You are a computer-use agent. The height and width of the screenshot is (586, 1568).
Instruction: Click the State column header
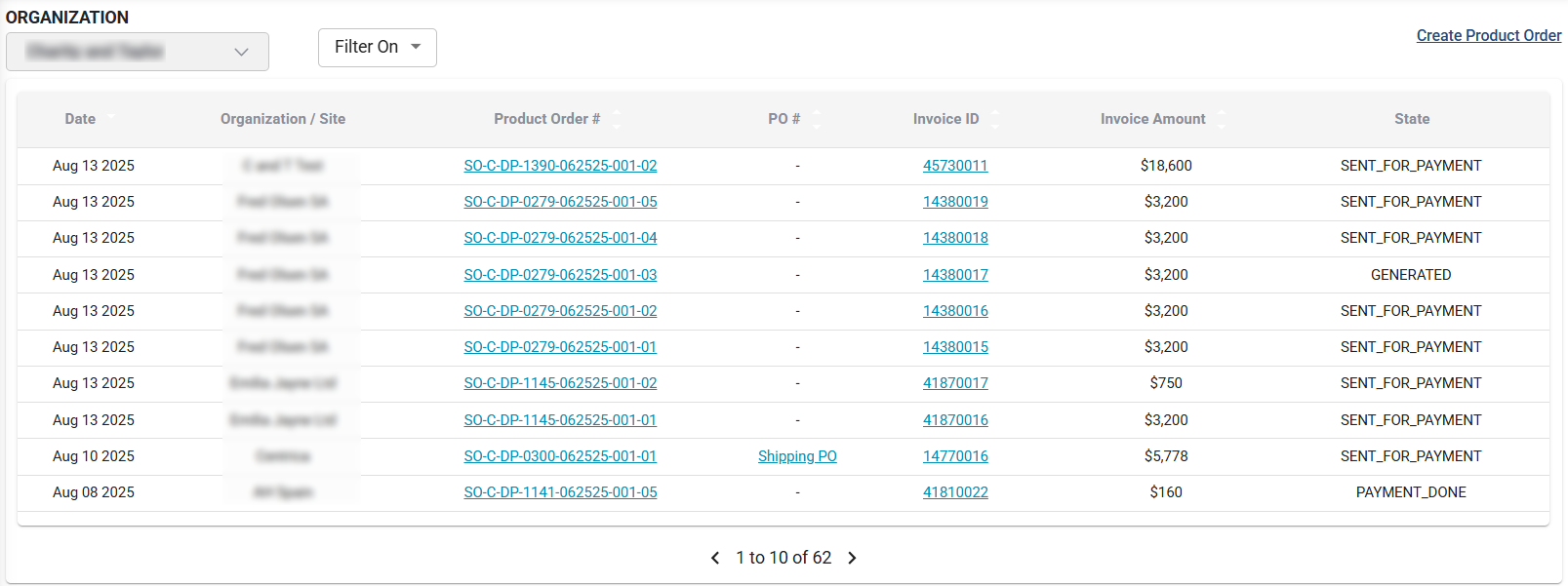tap(1411, 119)
